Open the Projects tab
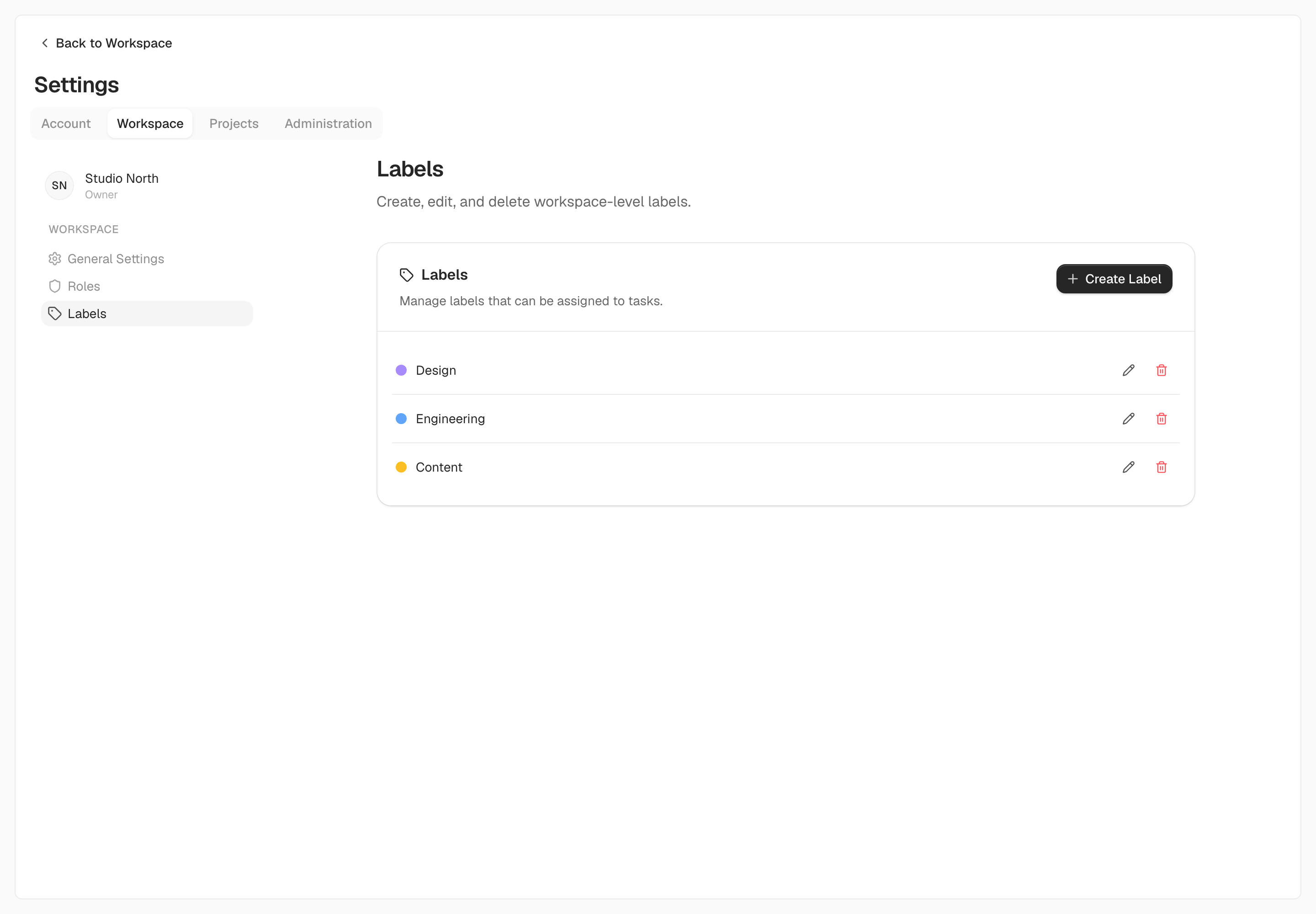1316x914 pixels. pyautogui.click(x=233, y=124)
